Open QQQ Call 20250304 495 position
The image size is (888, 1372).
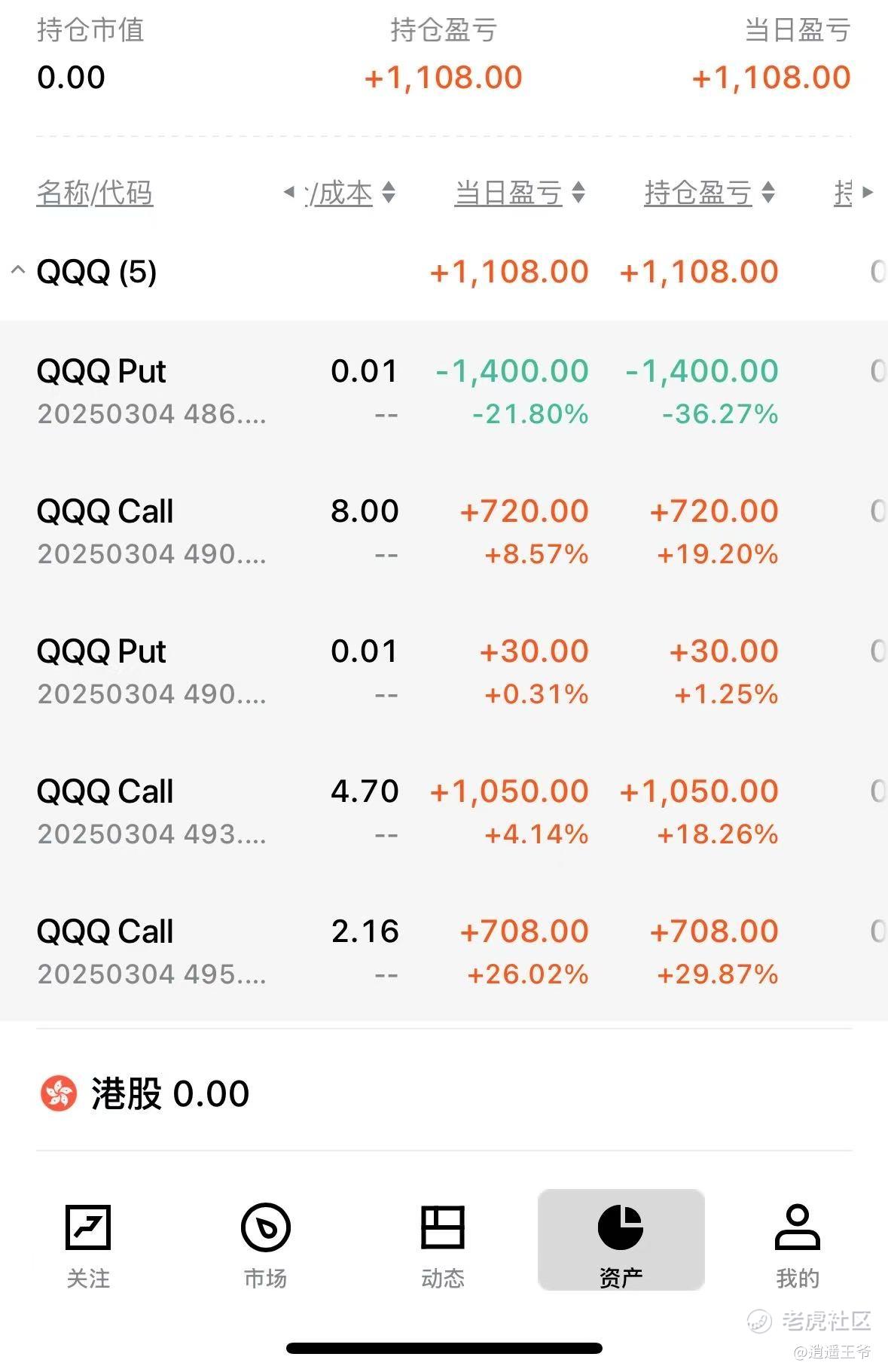click(151, 951)
